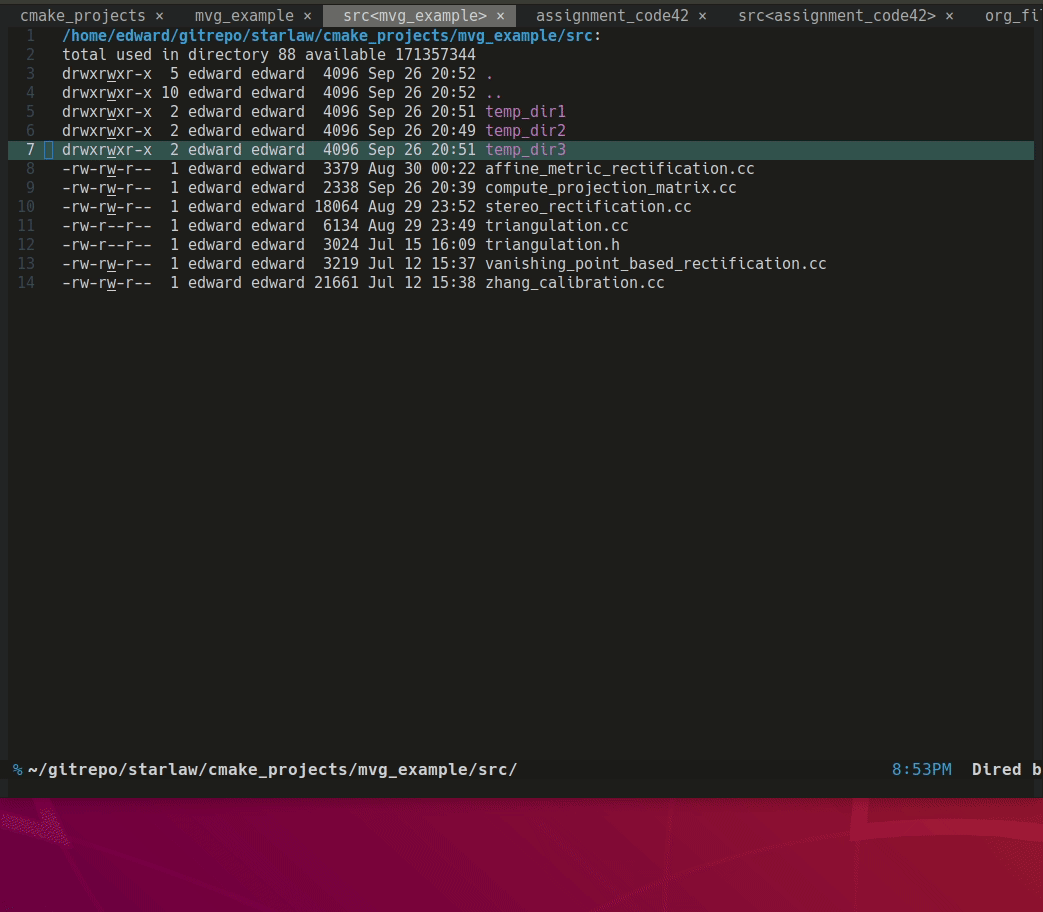Viewport: 1043px width, 912px height.
Task: Click the permissions of stereo_rectification.cc
Action: point(106,207)
